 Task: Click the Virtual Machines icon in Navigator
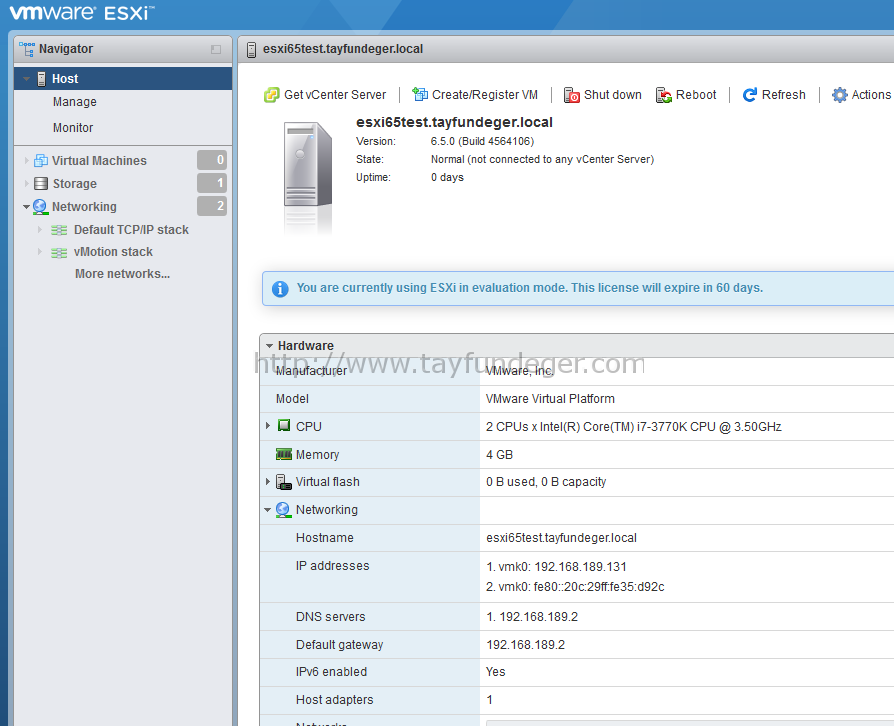(40, 161)
